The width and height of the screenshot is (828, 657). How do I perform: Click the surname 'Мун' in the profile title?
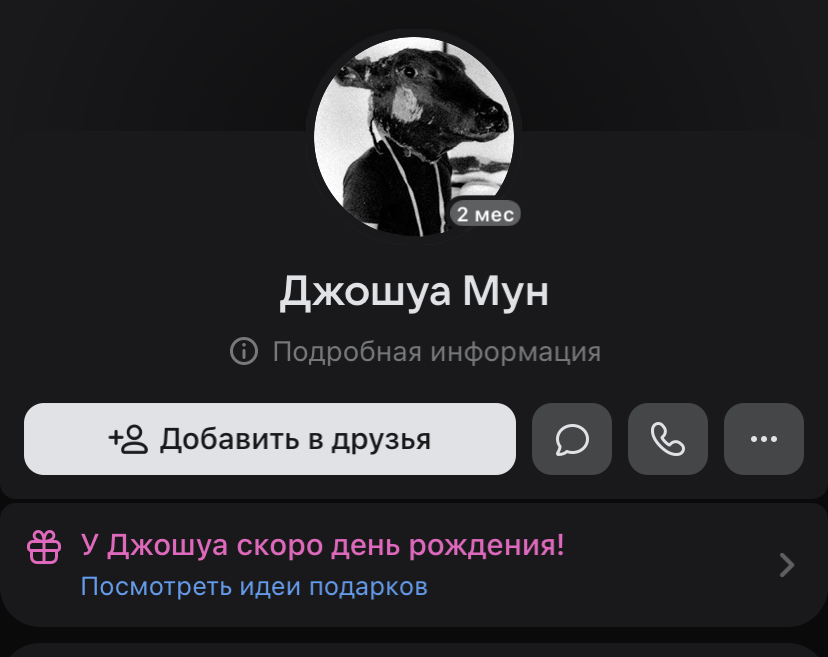(506, 291)
